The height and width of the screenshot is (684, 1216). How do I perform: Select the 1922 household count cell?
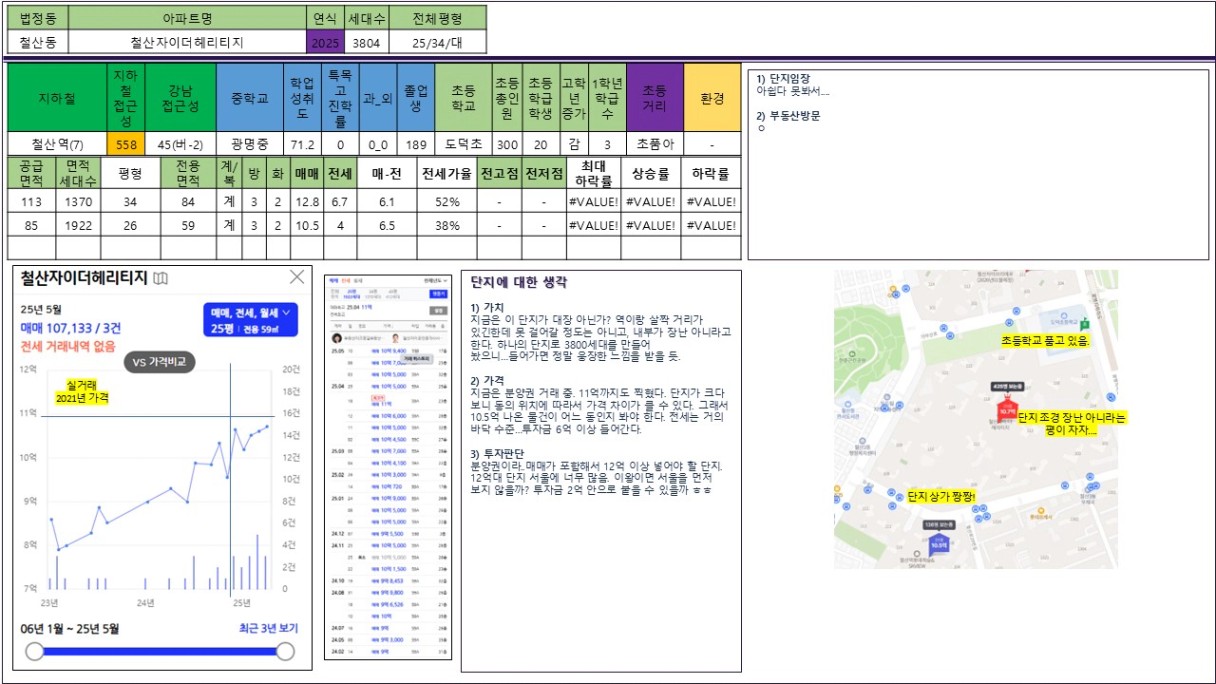click(x=77, y=225)
